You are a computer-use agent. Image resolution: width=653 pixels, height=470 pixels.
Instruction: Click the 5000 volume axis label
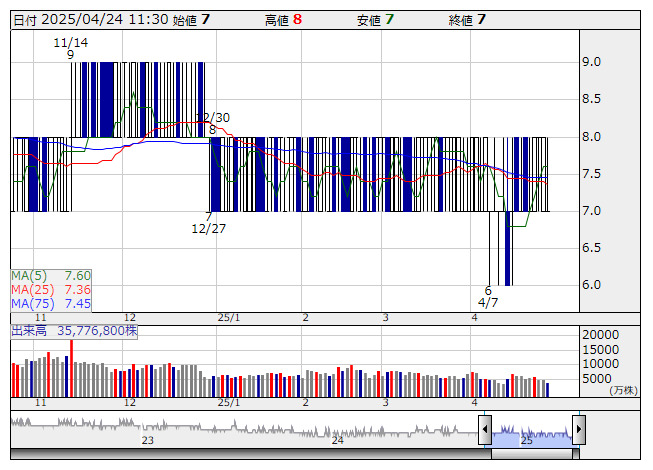pos(597,378)
